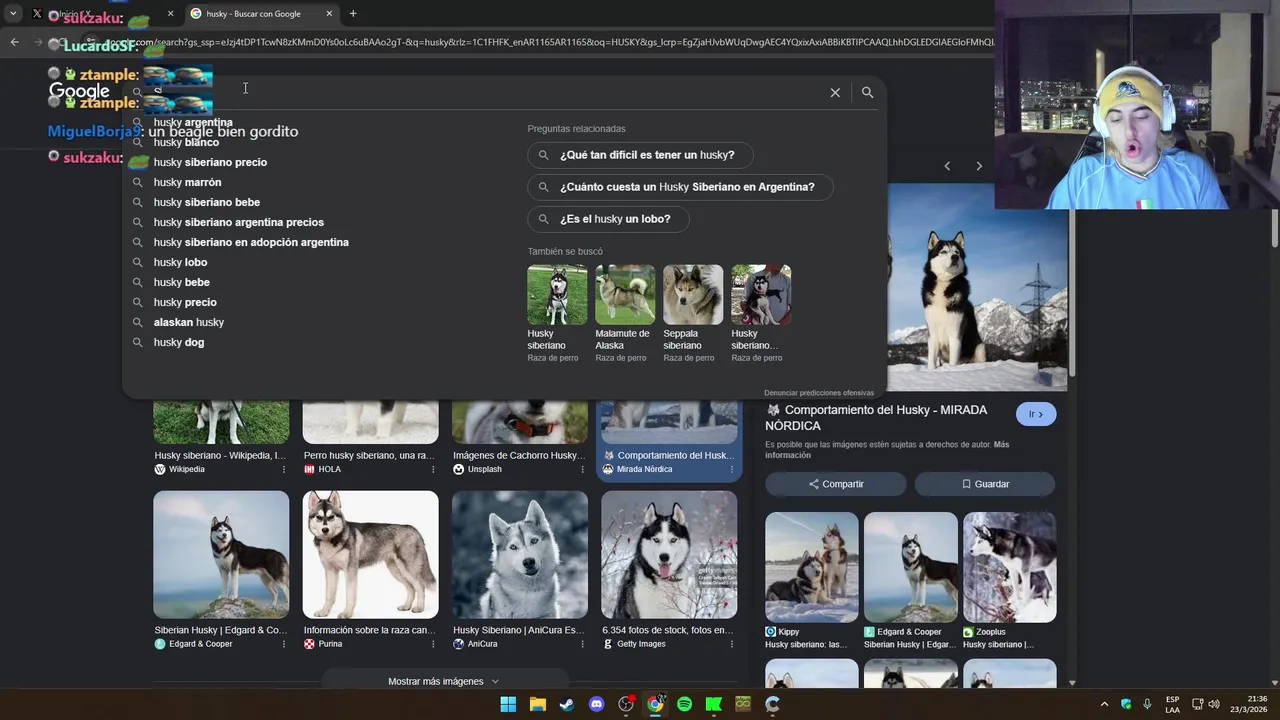Image resolution: width=1280 pixels, height=720 pixels.
Task: Open Husky Siberiano AniCura image result
Action: pyautogui.click(x=519, y=555)
